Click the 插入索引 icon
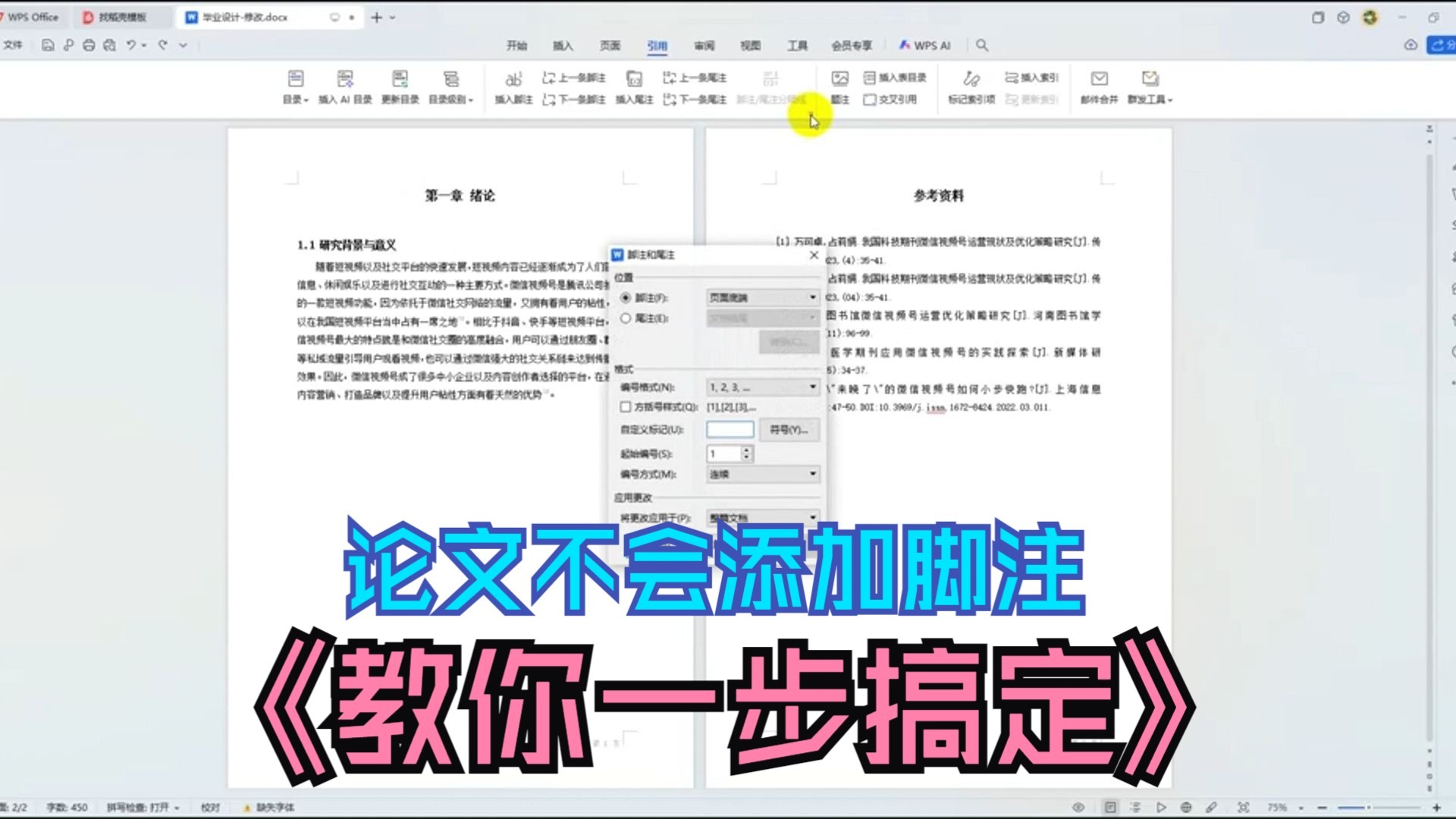This screenshot has width=1456, height=819. (1028, 77)
